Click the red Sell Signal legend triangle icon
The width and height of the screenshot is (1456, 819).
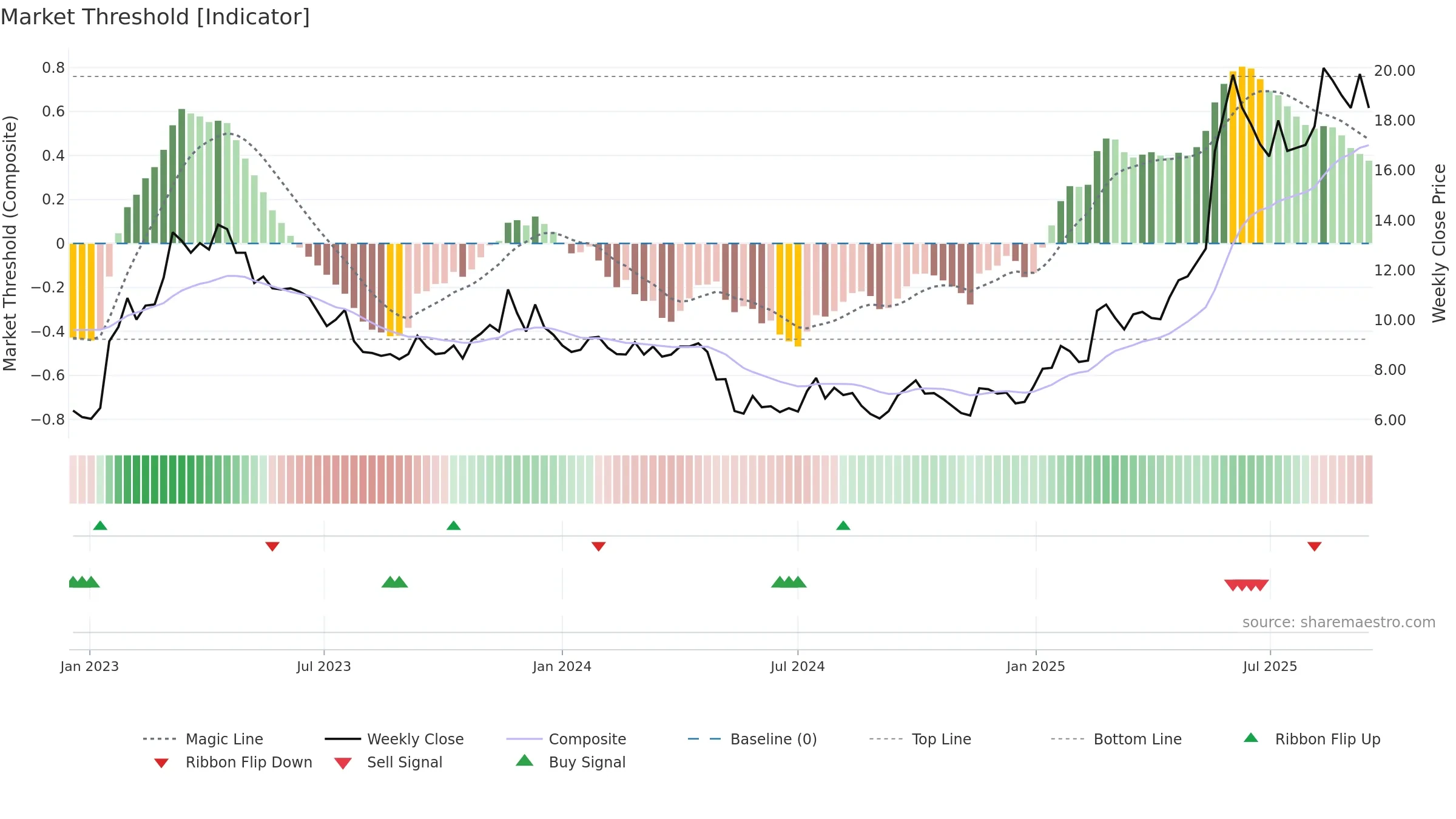click(x=343, y=763)
